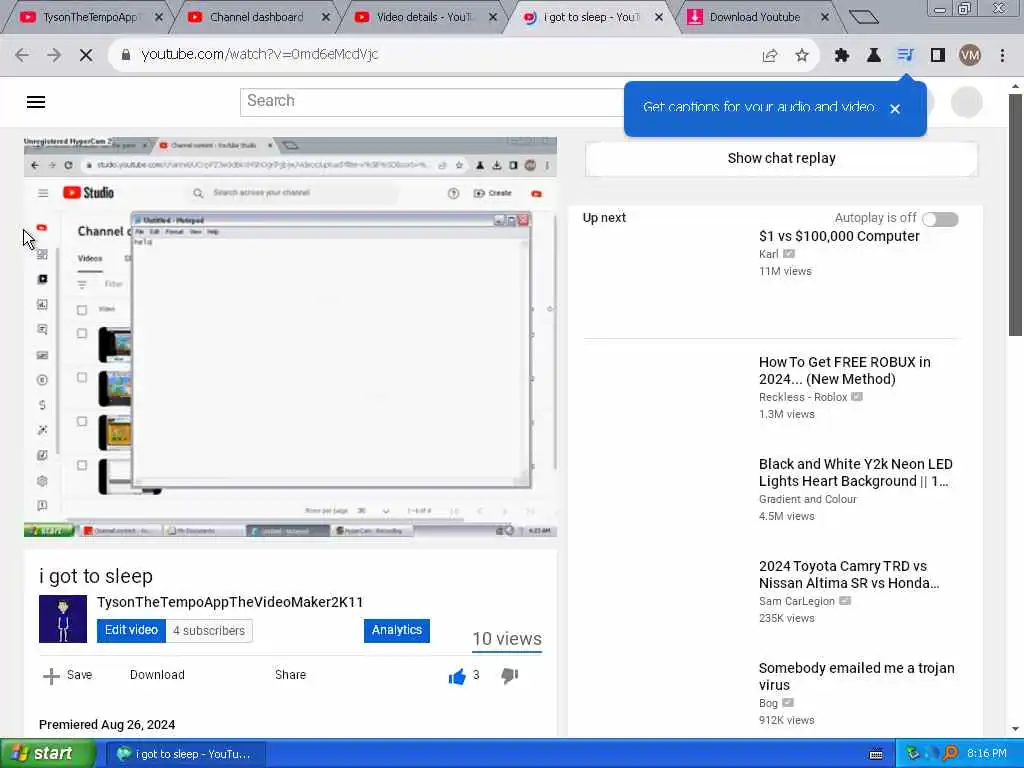Open the Chrome three-dot menu
The image size is (1024, 768).
tap(1002, 56)
